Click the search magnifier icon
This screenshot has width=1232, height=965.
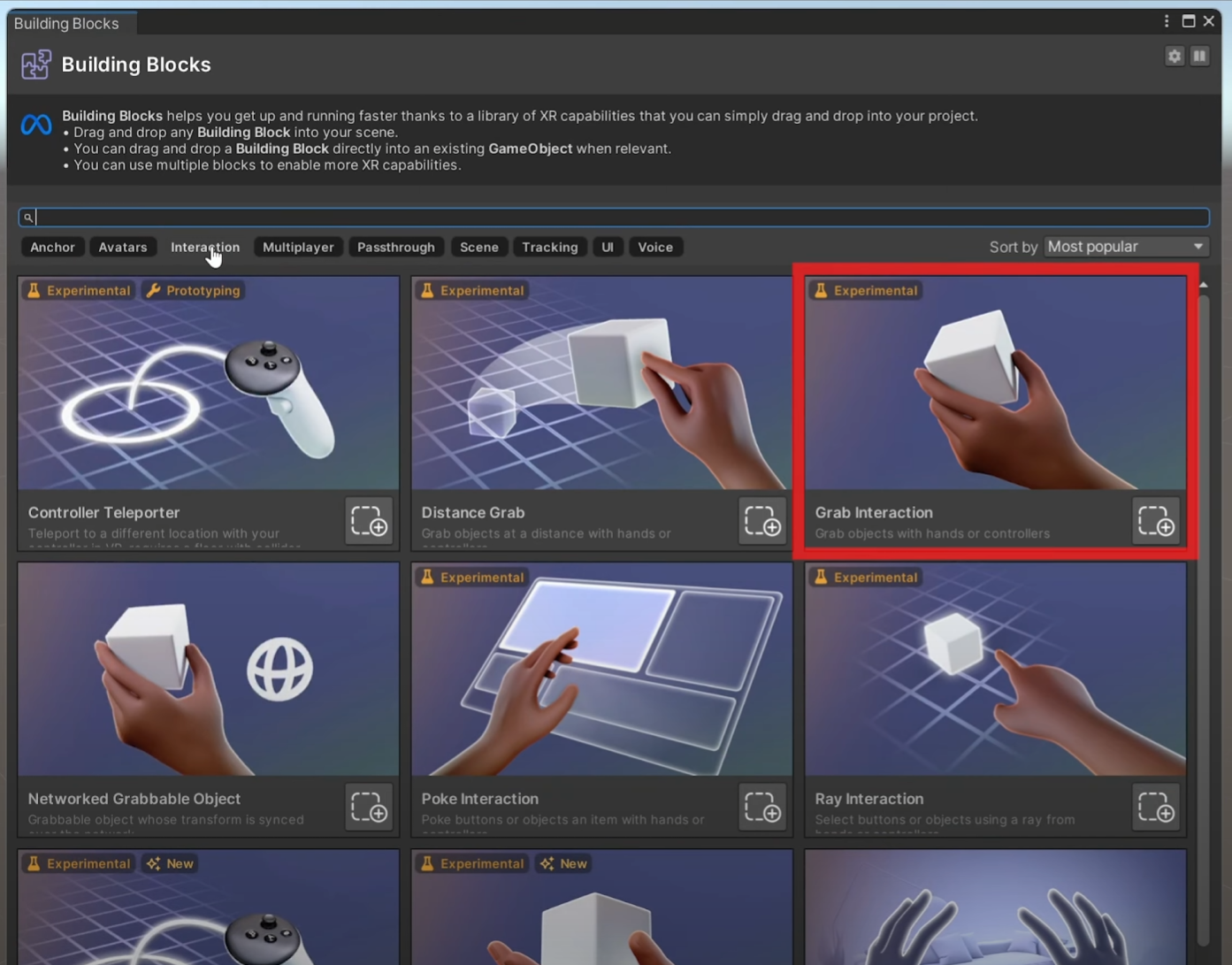28,218
